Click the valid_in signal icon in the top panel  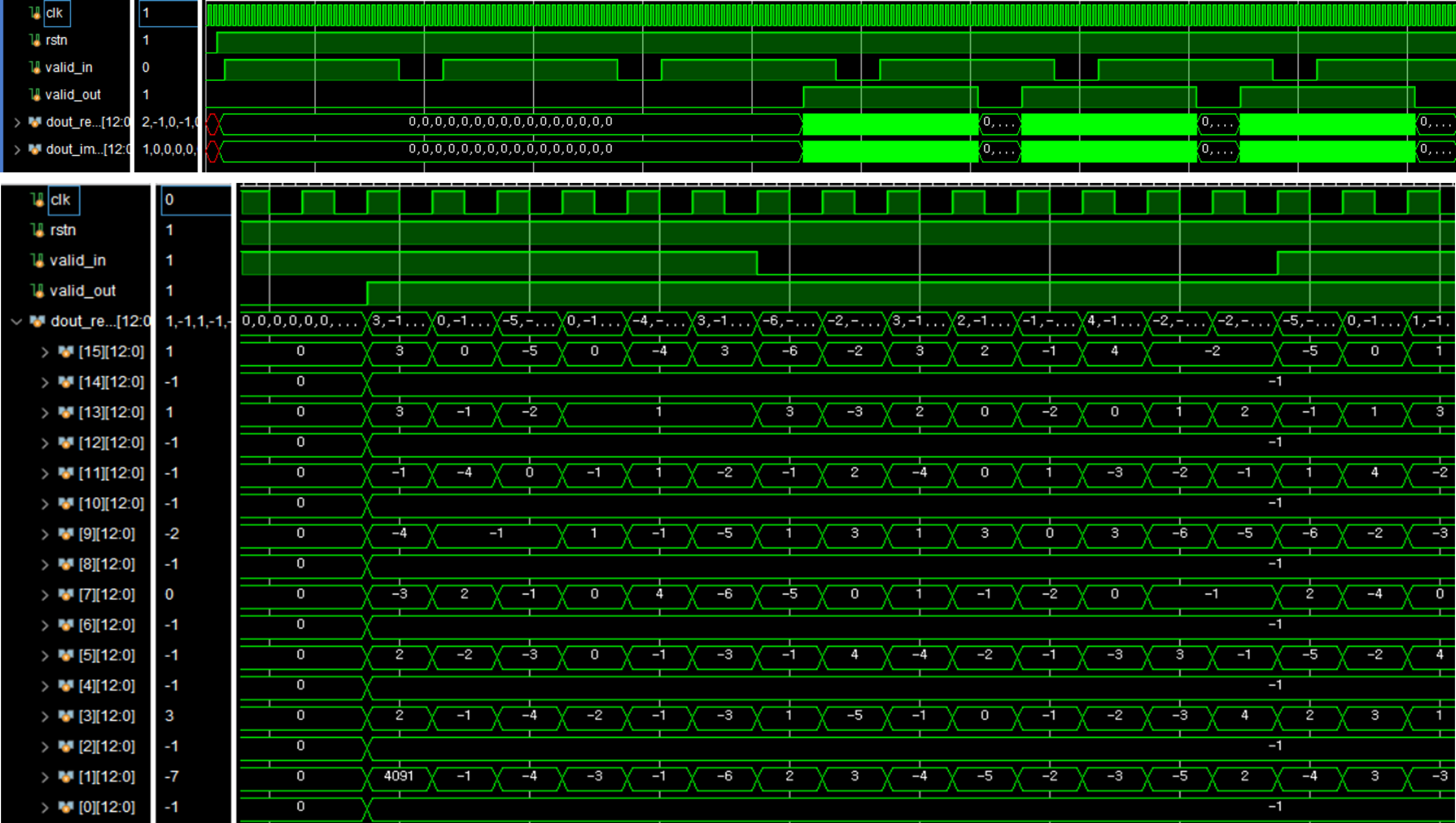pos(35,67)
